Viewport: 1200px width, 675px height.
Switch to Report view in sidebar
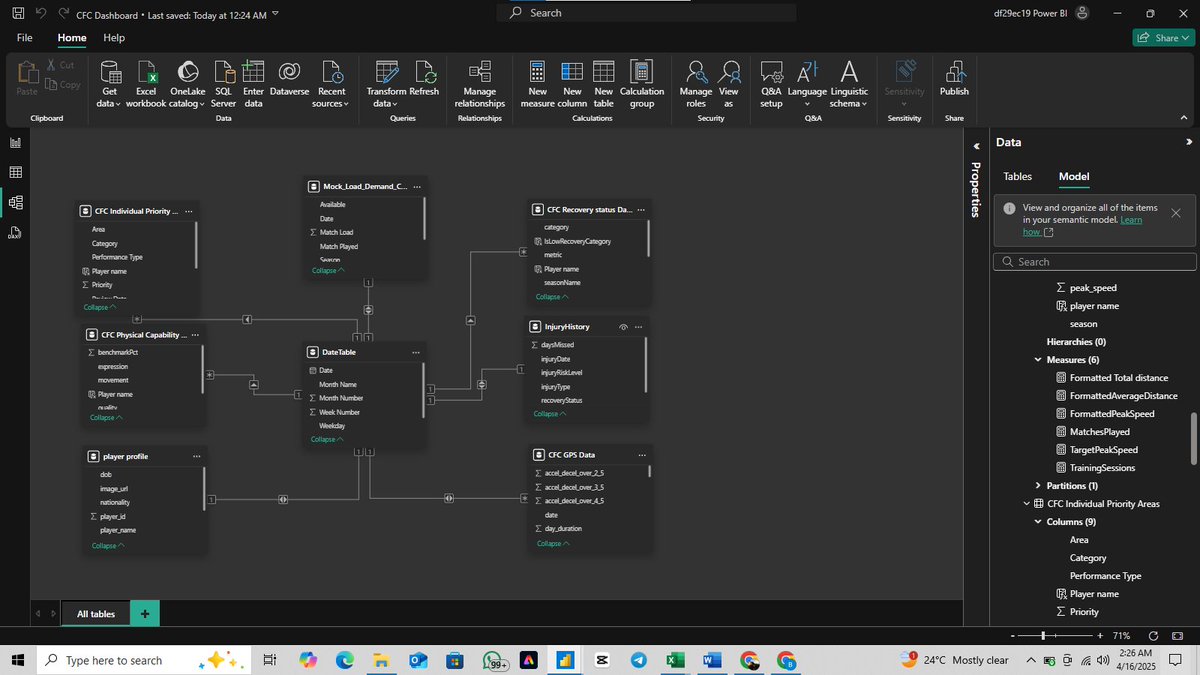[15, 143]
